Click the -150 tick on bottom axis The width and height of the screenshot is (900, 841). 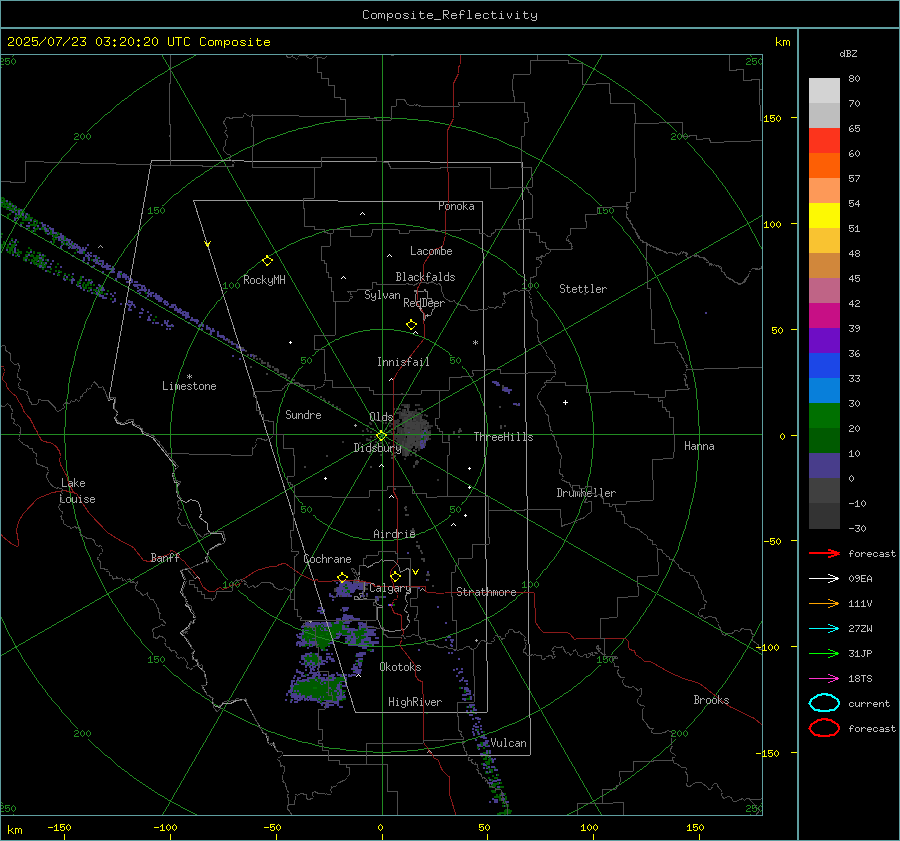point(59,827)
